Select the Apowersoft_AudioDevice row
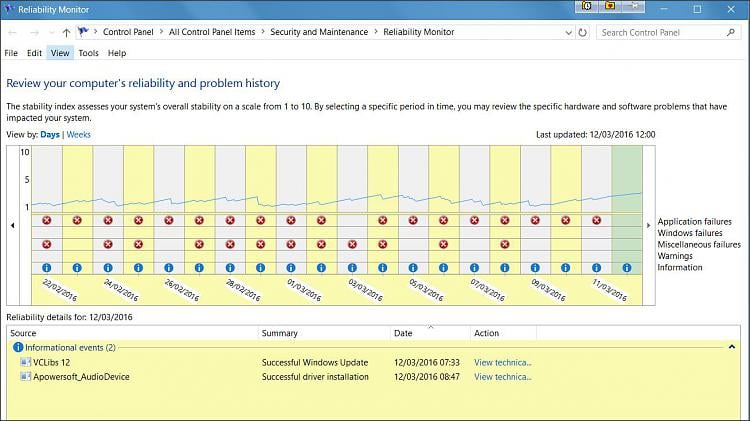This screenshot has width=750, height=421. click(373, 377)
